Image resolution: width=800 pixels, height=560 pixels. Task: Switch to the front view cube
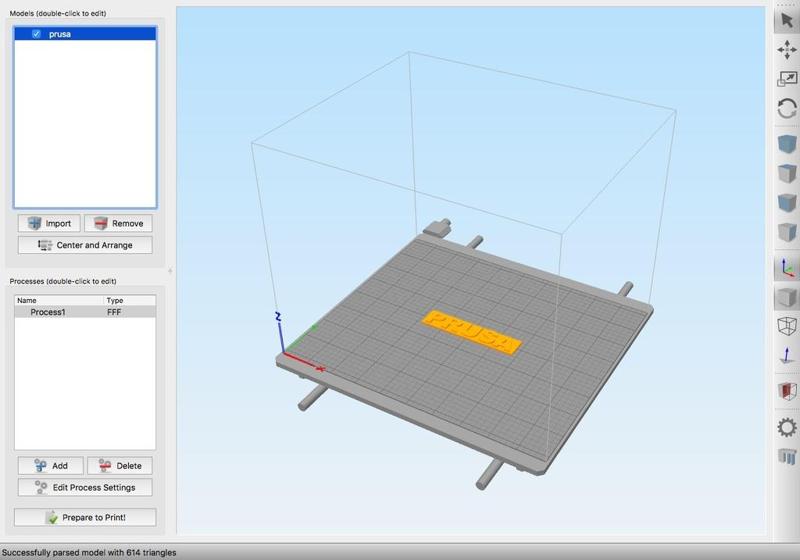[787, 202]
